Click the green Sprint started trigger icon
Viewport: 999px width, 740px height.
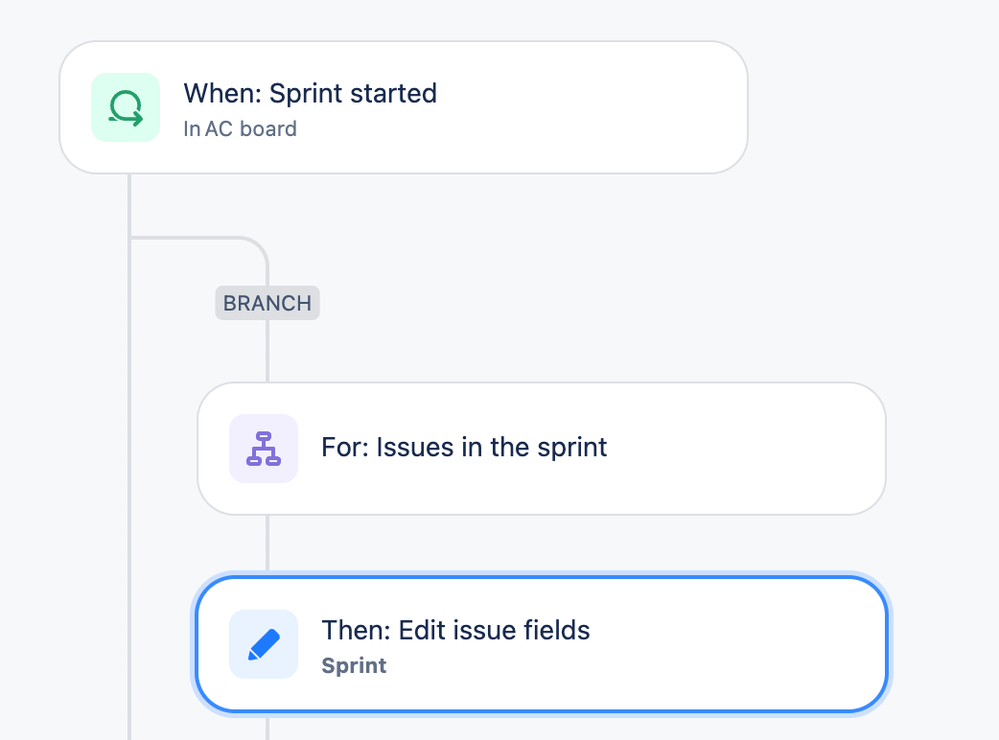(126, 107)
